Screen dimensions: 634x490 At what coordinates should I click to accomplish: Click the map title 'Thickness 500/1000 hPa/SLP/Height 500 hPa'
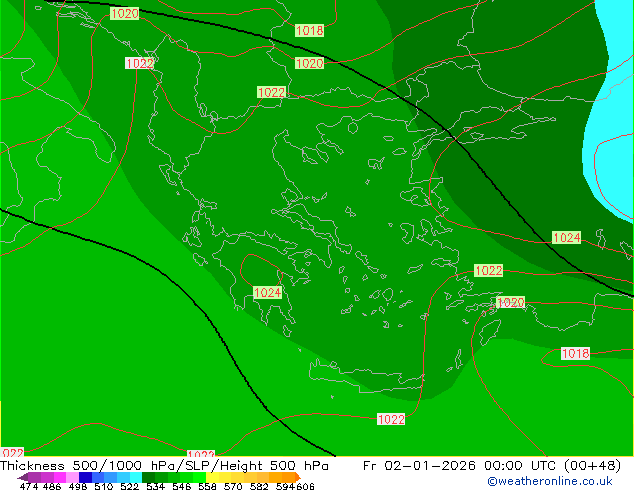pyautogui.click(x=164, y=466)
